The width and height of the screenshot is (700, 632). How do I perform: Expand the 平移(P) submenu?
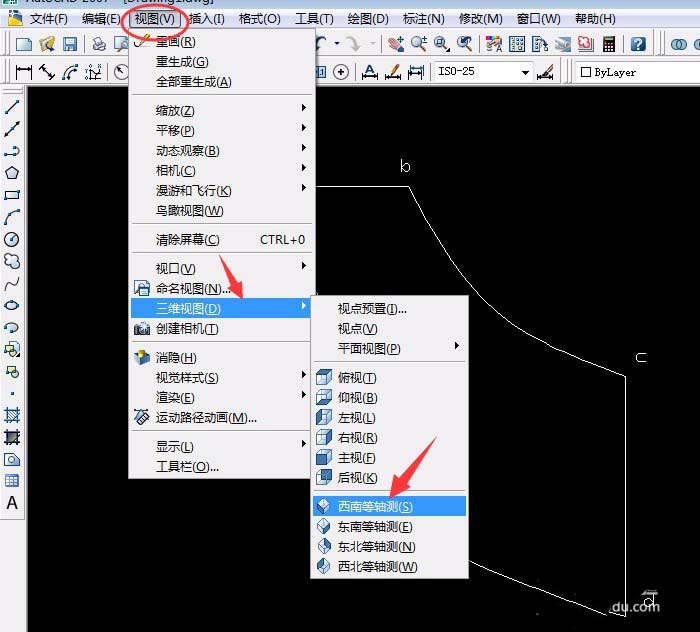point(221,130)
